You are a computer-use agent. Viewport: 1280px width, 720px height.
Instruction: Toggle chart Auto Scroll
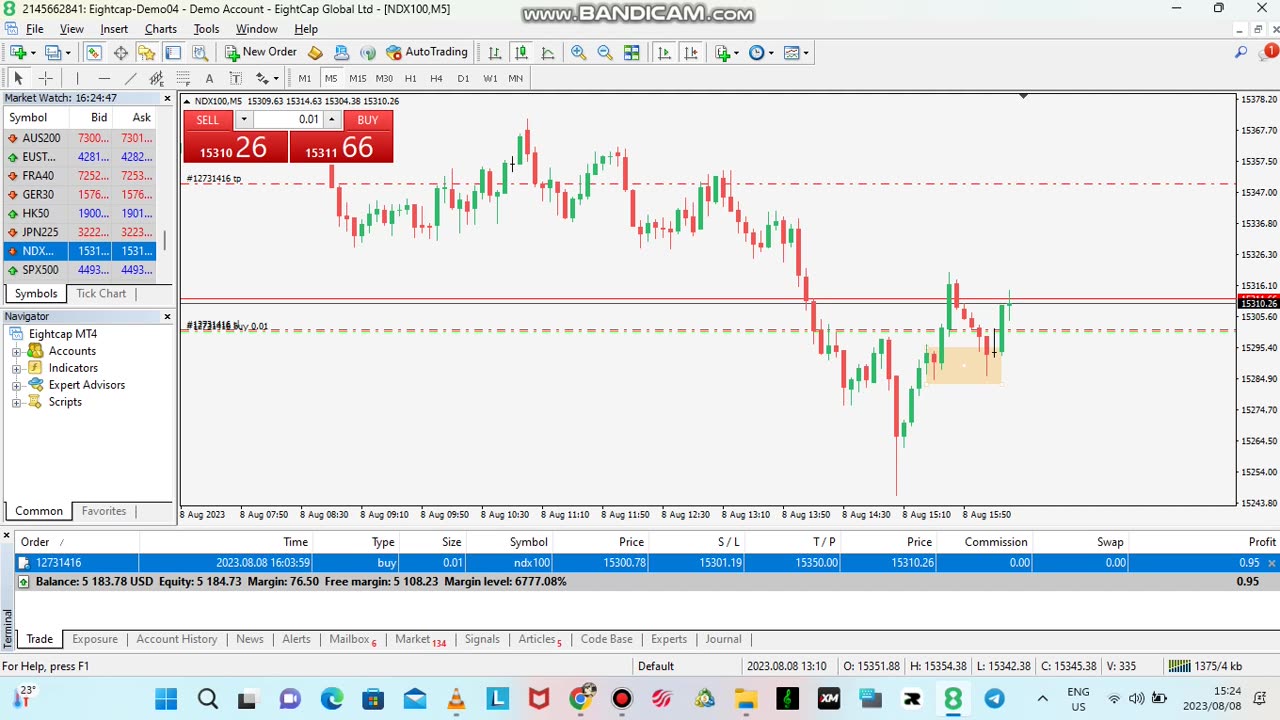coord(664,53)
